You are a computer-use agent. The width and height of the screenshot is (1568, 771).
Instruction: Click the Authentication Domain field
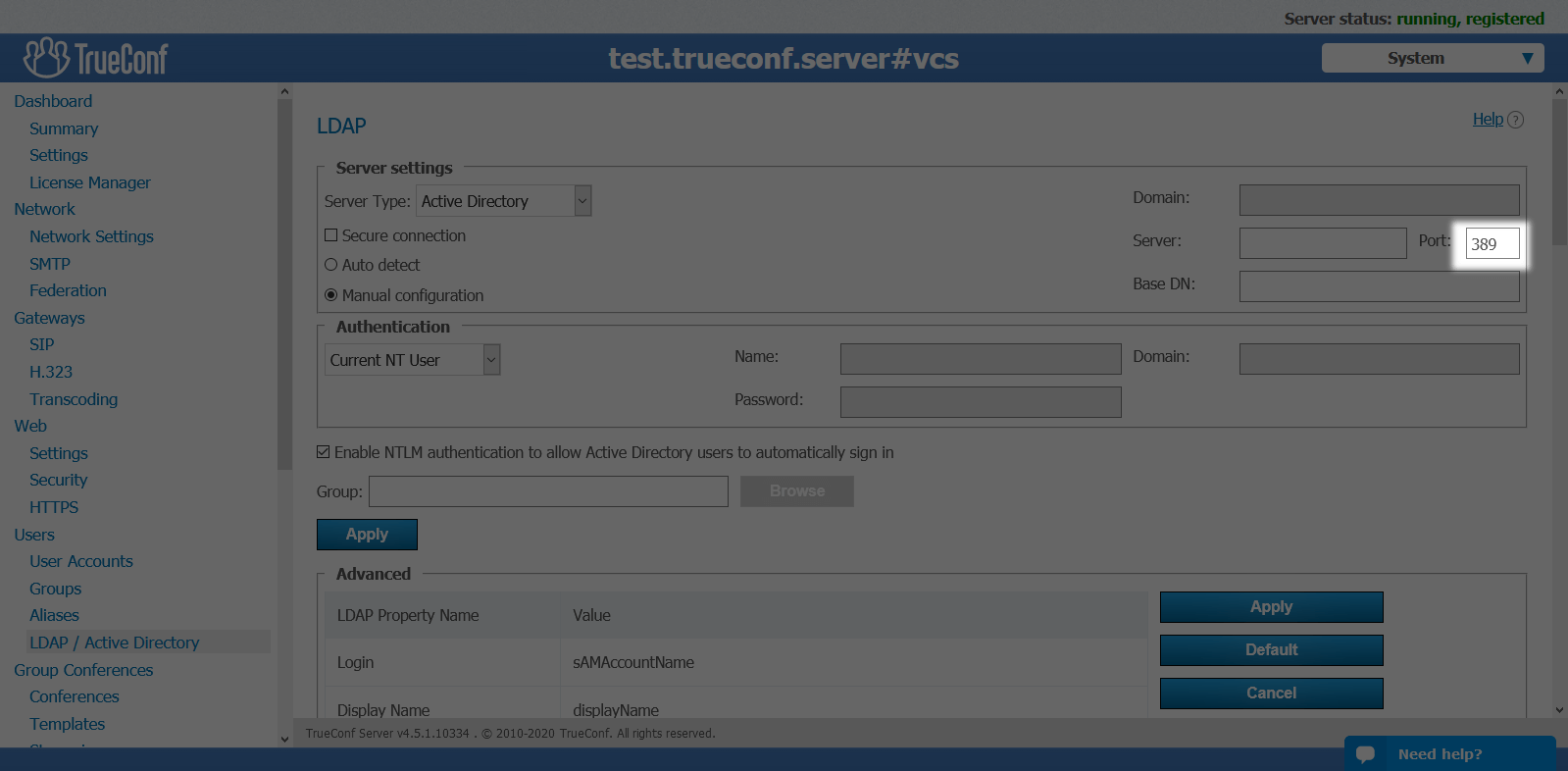[x=1380, y=359]
